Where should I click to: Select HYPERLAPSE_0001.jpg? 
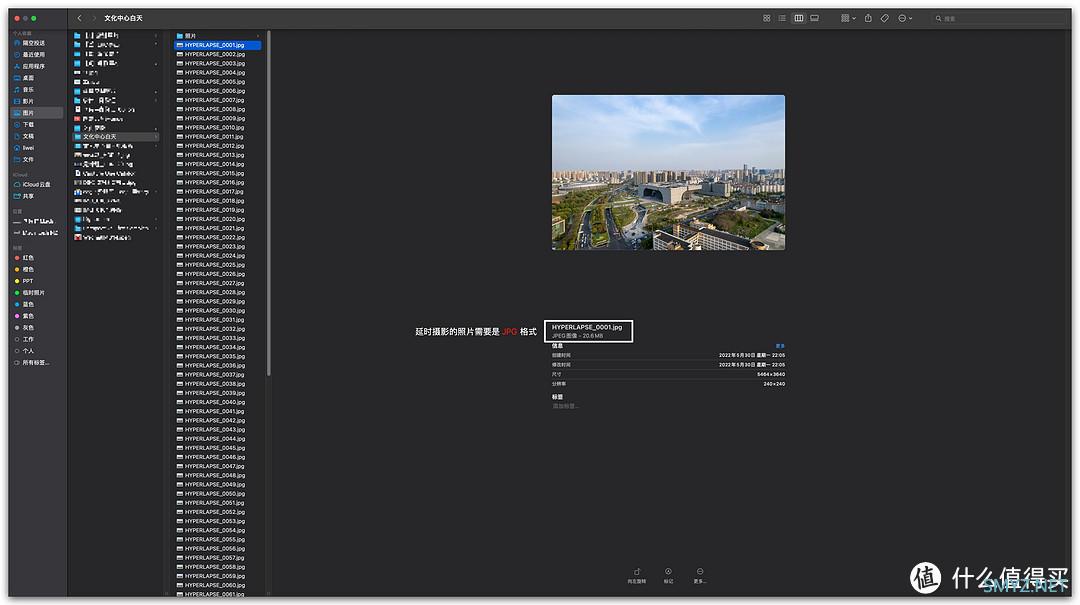point(218,45)
